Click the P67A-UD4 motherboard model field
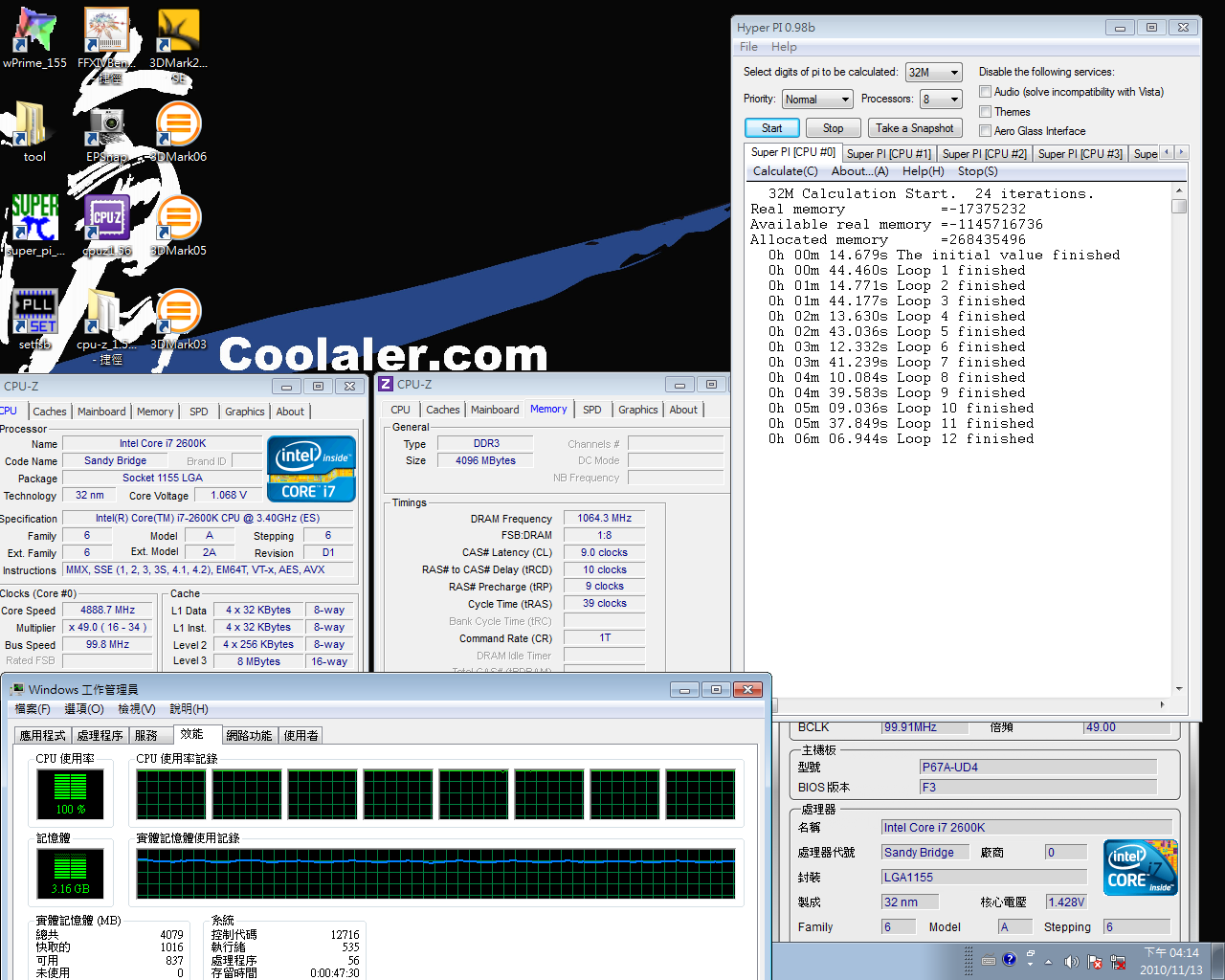The width and height of the screenshot is (1225, 980). coord(1038,767)
